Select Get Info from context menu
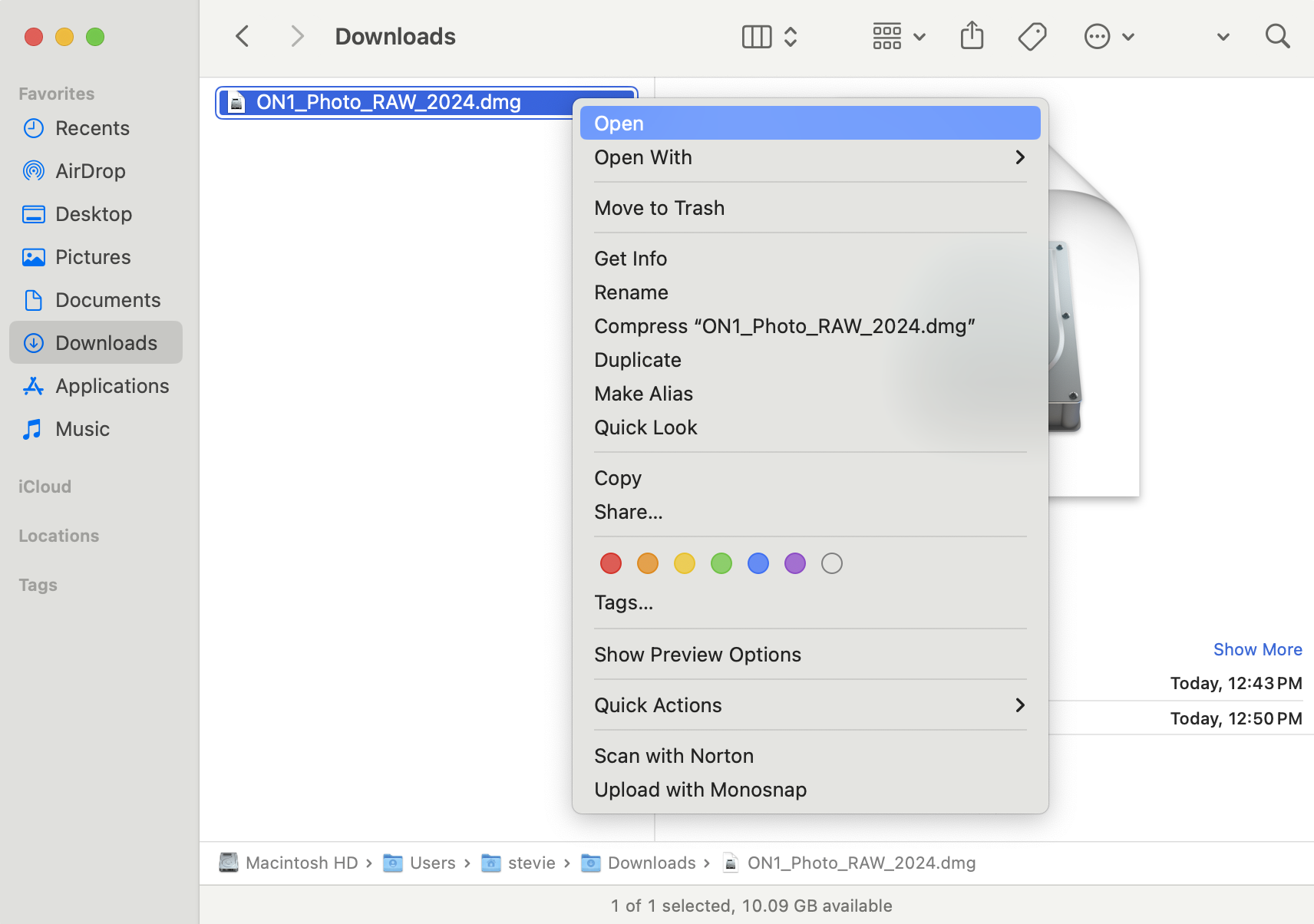1314x924 pixels. 811,259
